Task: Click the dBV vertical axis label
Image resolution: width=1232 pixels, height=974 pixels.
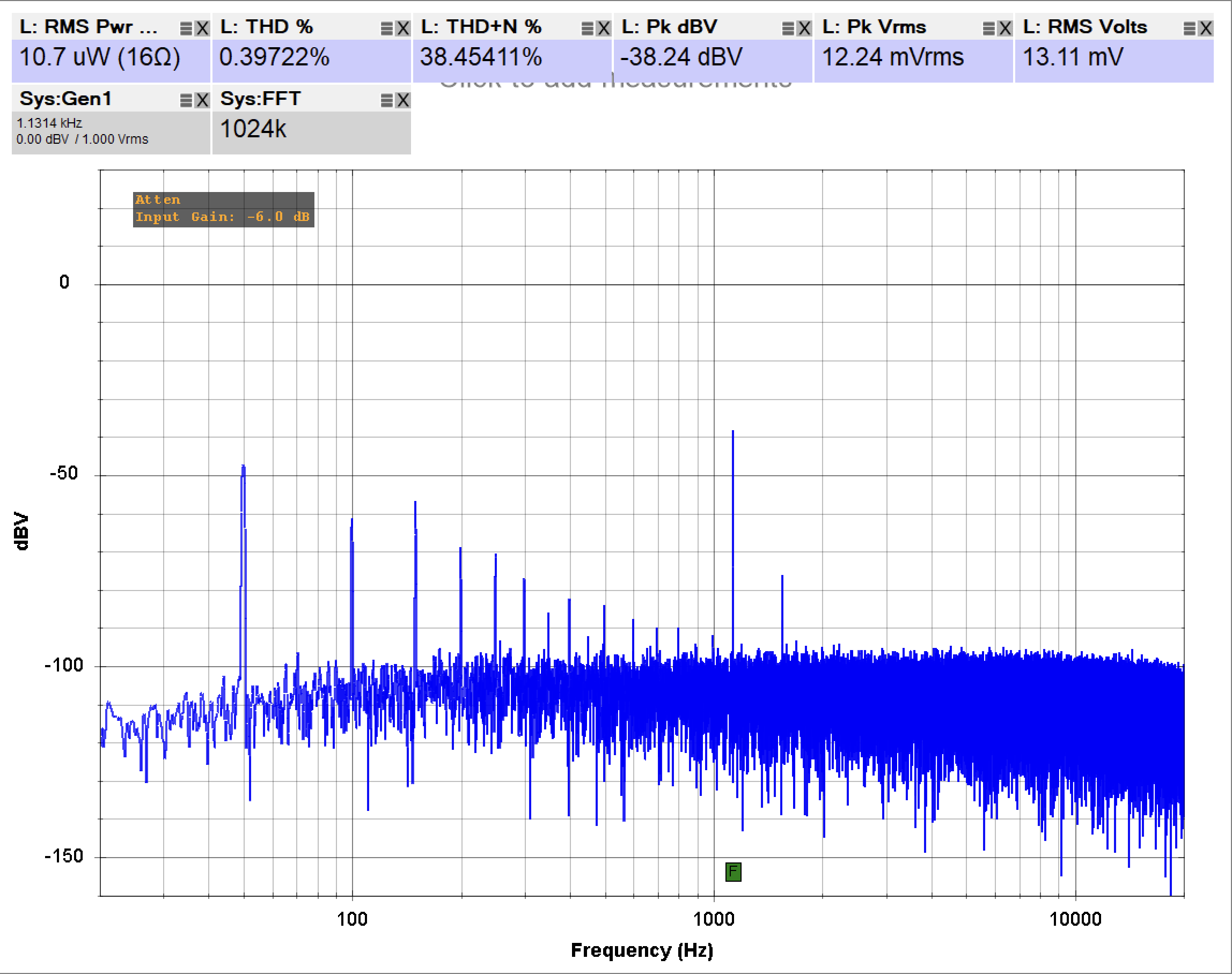Action: pyautogui.click(x=21, y=531)
